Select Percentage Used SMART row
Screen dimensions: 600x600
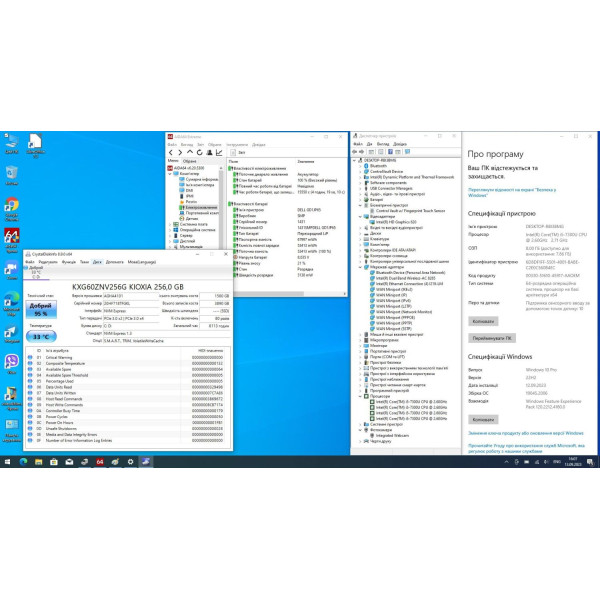[x=128, y=381]
